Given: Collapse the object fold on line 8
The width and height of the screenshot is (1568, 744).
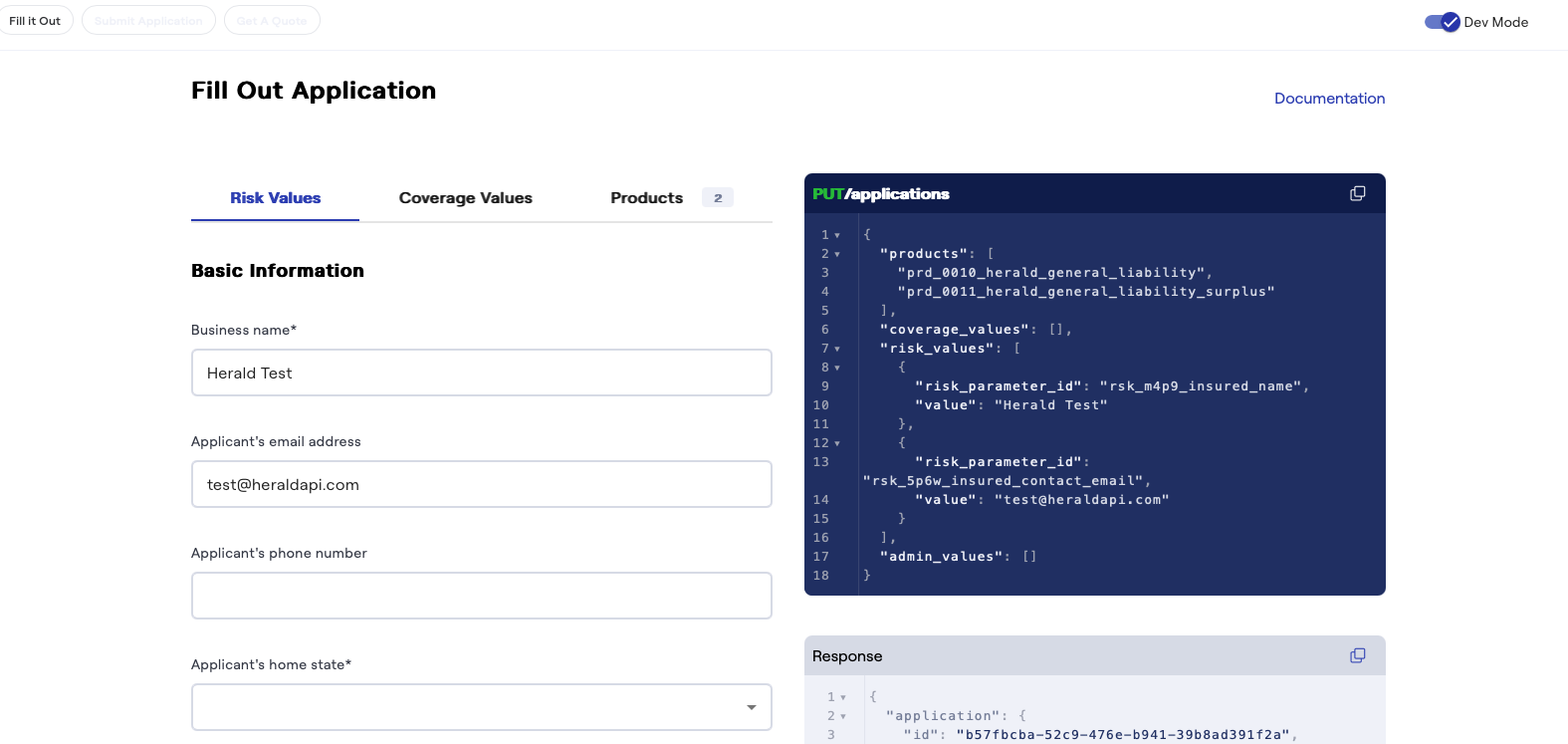Looking at the screenshot, I should pyautogui.click(x=837, y=368).
